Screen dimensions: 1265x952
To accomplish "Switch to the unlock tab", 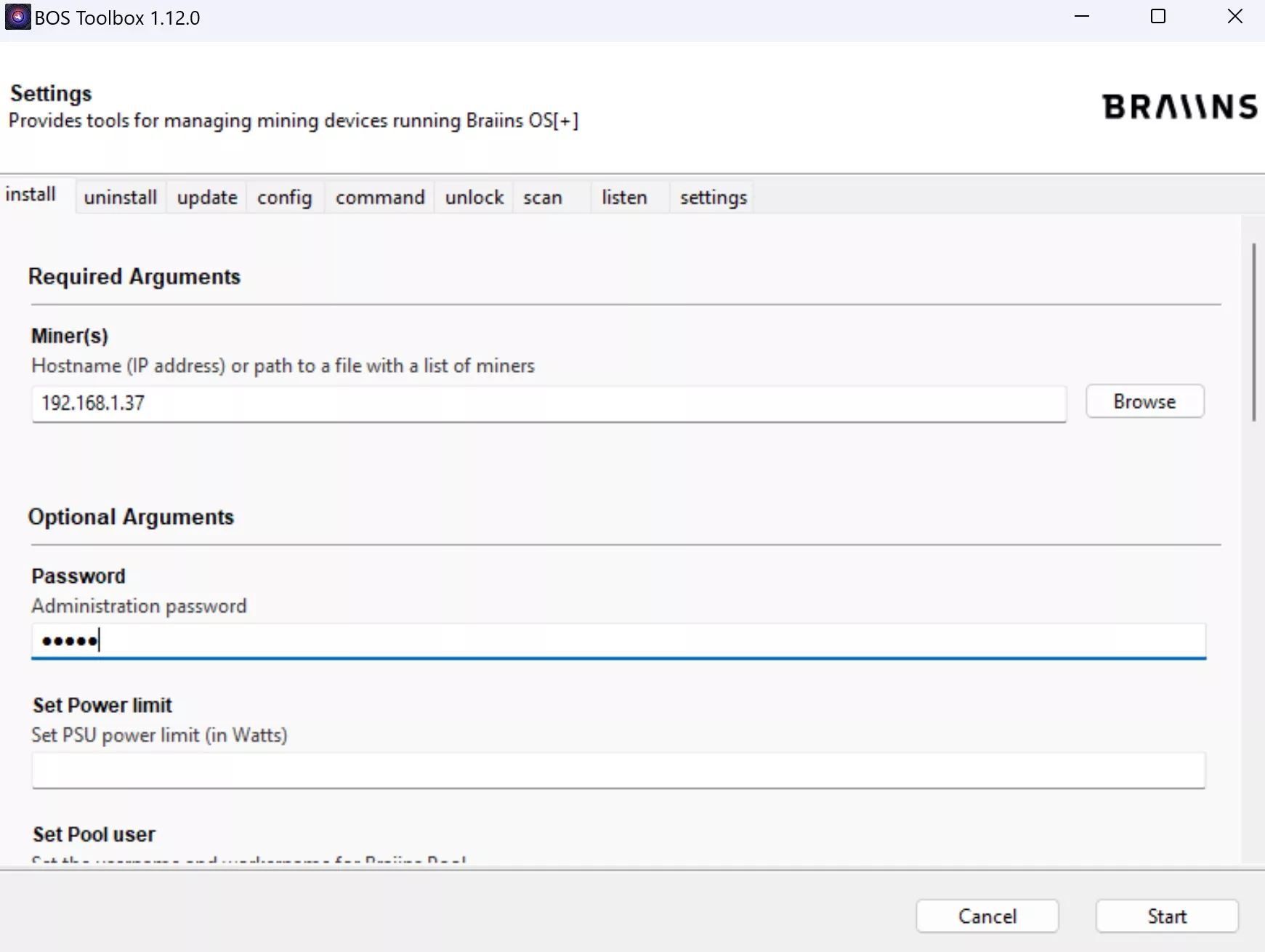I will tap(474, 198).
